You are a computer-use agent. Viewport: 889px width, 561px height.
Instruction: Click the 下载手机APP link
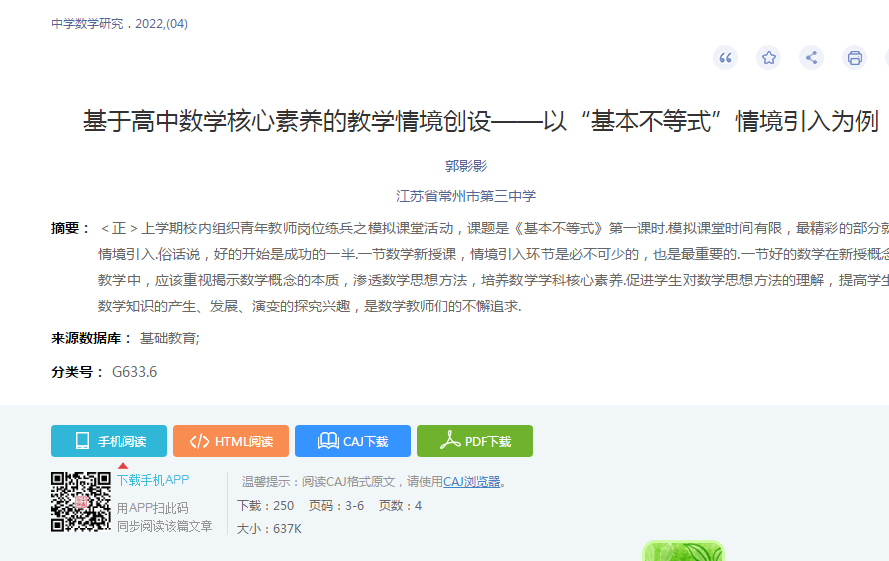153,480
